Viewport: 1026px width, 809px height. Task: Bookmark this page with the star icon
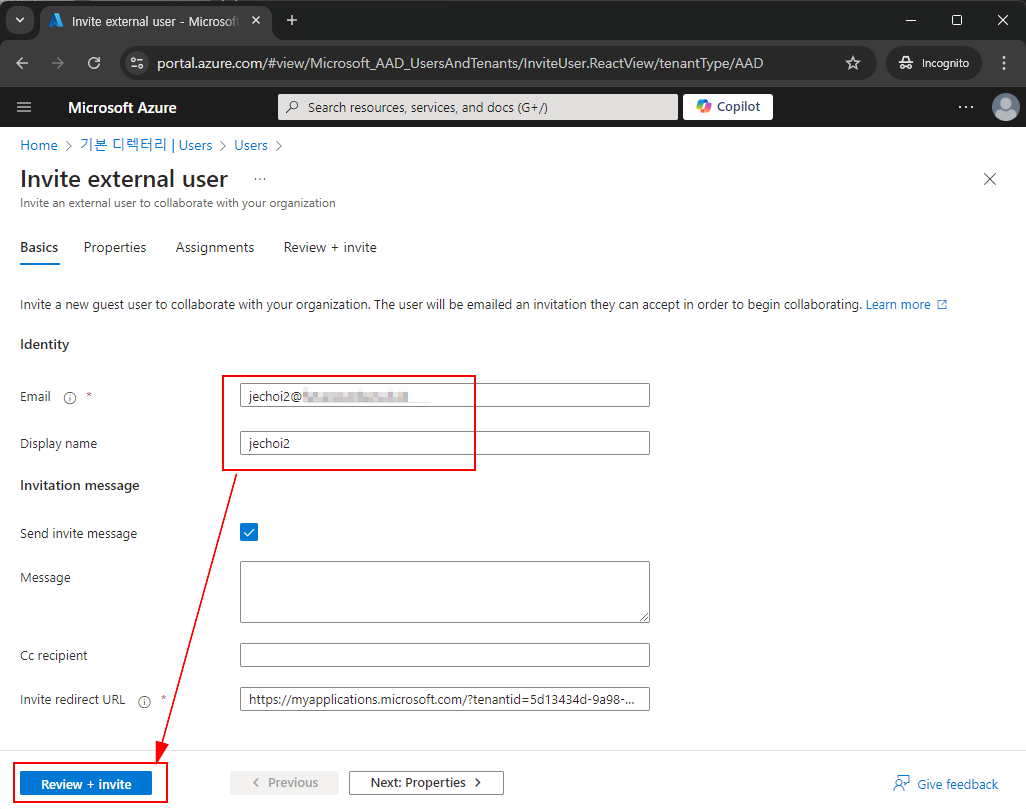(x=853, y=63)
